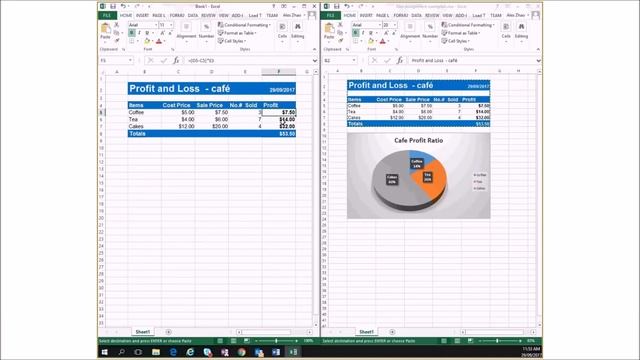
Task: Click Undo arrow in left window
Action: tap(123, 6)
